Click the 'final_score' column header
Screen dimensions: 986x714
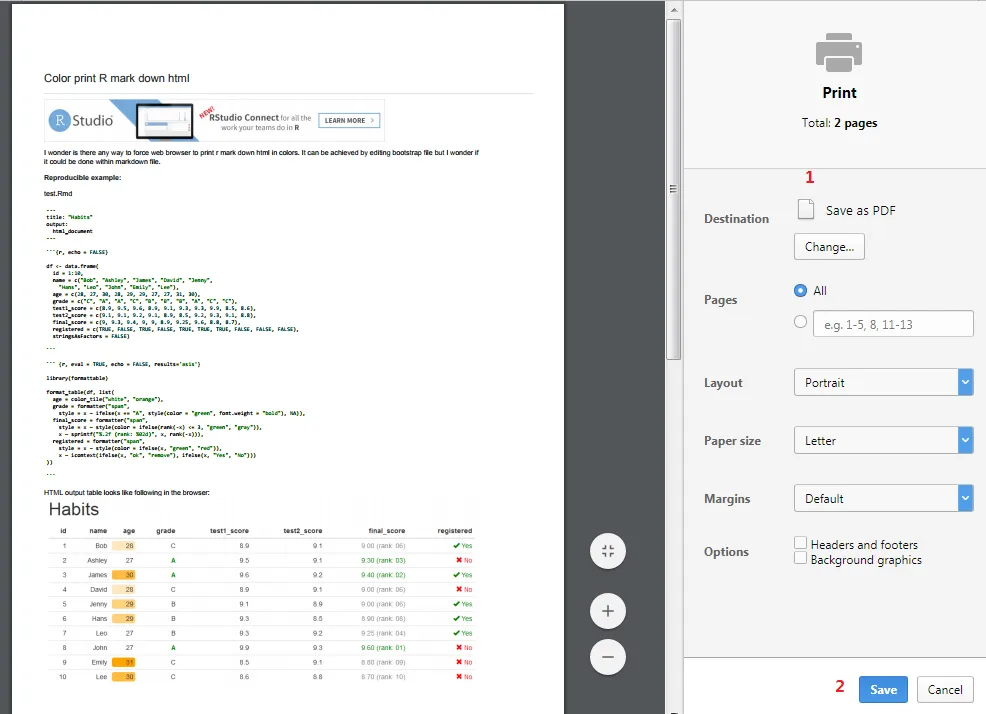387,530
